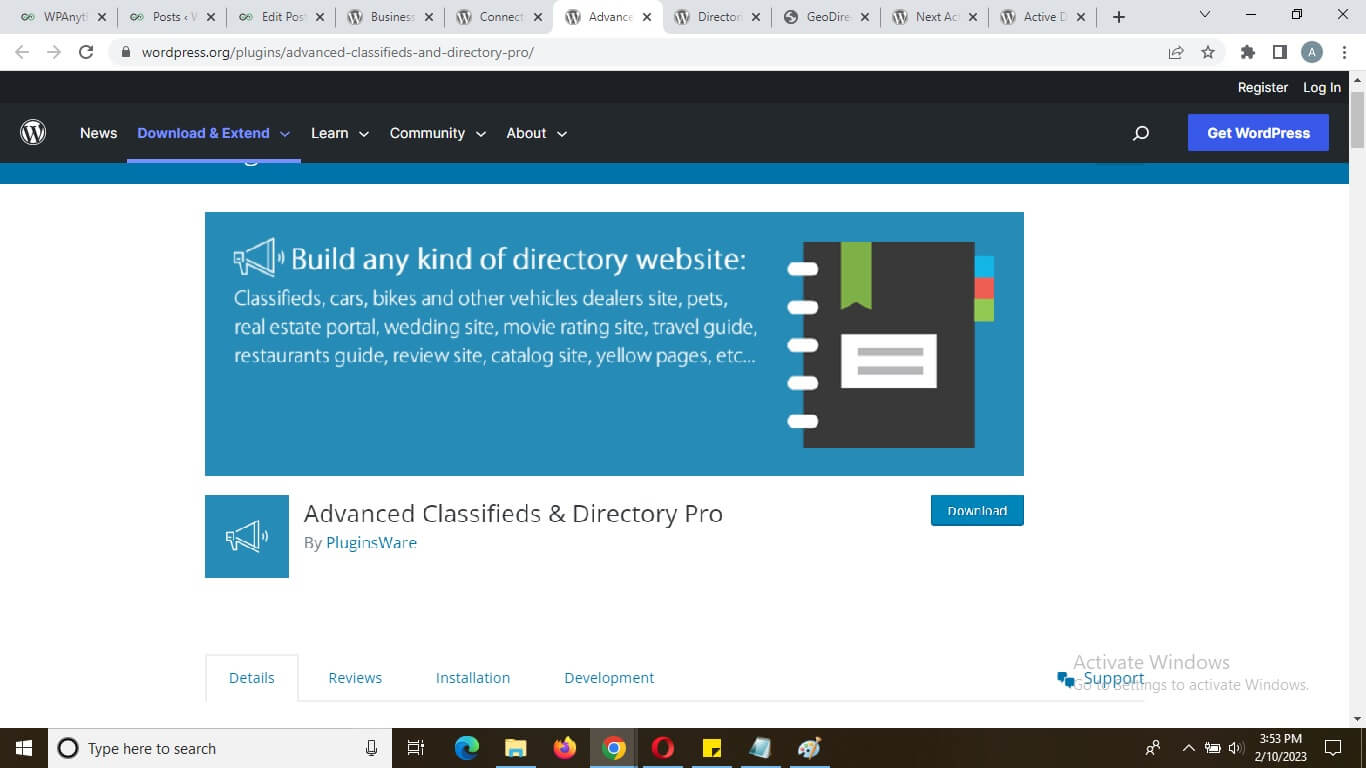Expand the Download & Extend menu
Screen dimensions: 1366x768
pos(213,133)
